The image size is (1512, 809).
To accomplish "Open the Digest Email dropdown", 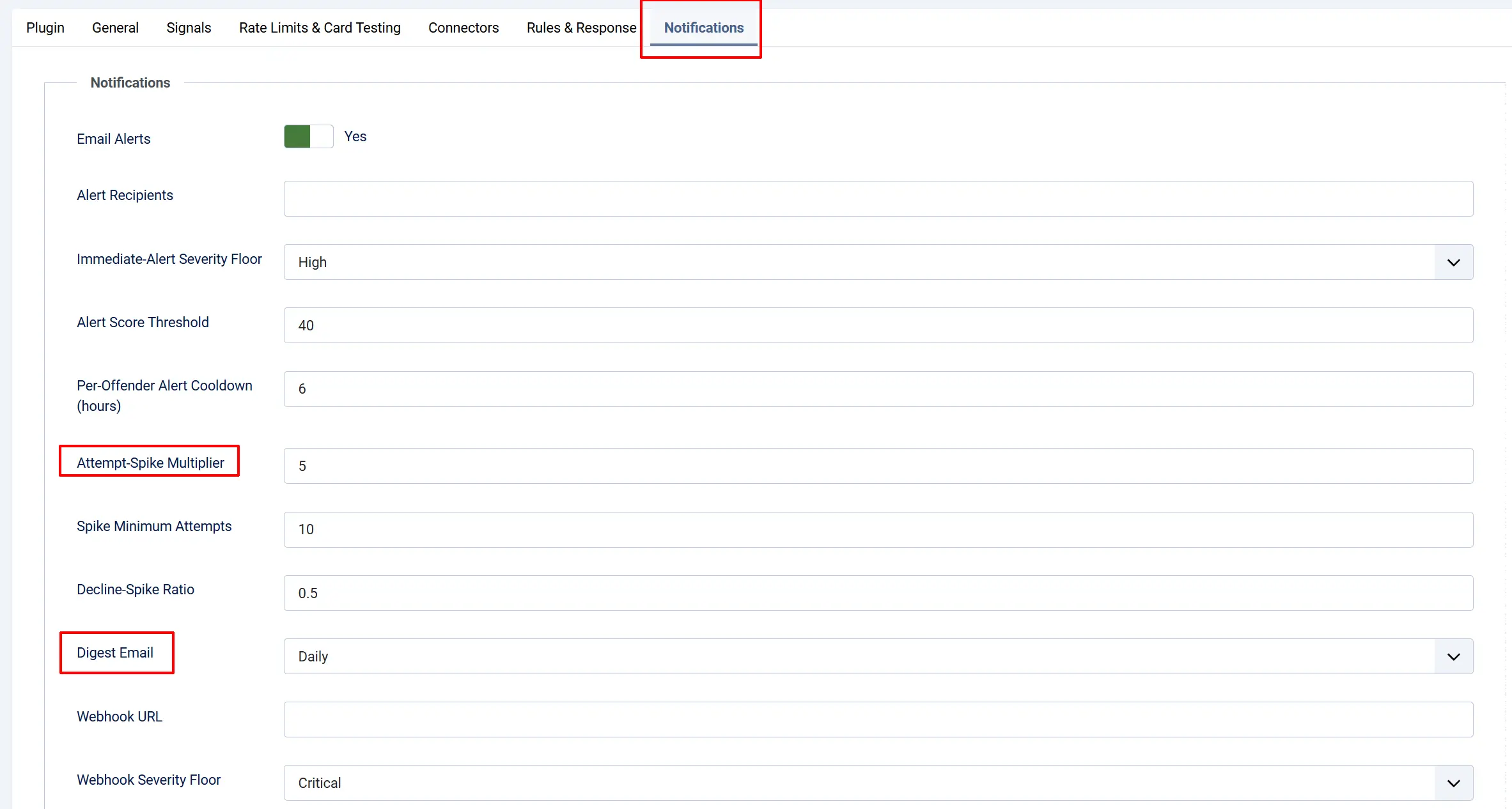I will [878, 656].
